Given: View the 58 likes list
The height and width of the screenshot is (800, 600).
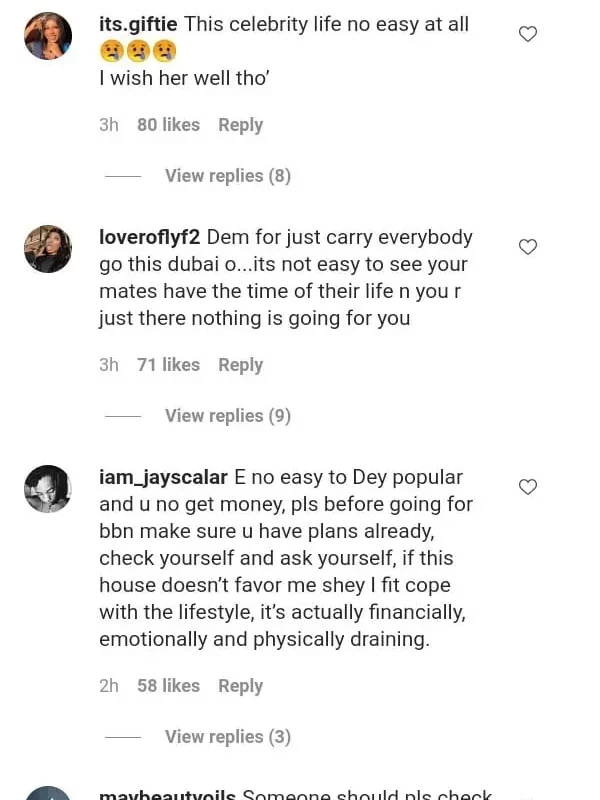Looking at the screenshot, I should [x=168, y=686].
